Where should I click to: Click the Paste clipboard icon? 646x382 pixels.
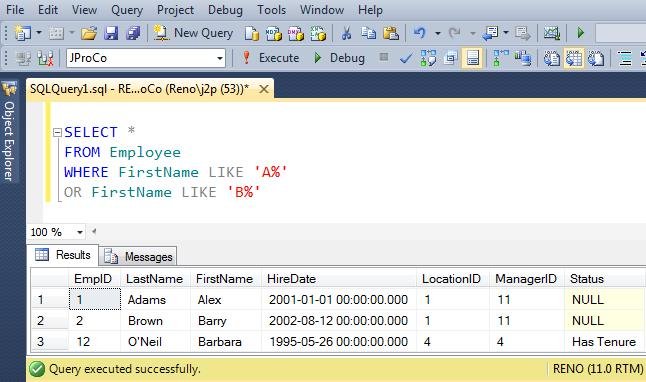(391, 33)
